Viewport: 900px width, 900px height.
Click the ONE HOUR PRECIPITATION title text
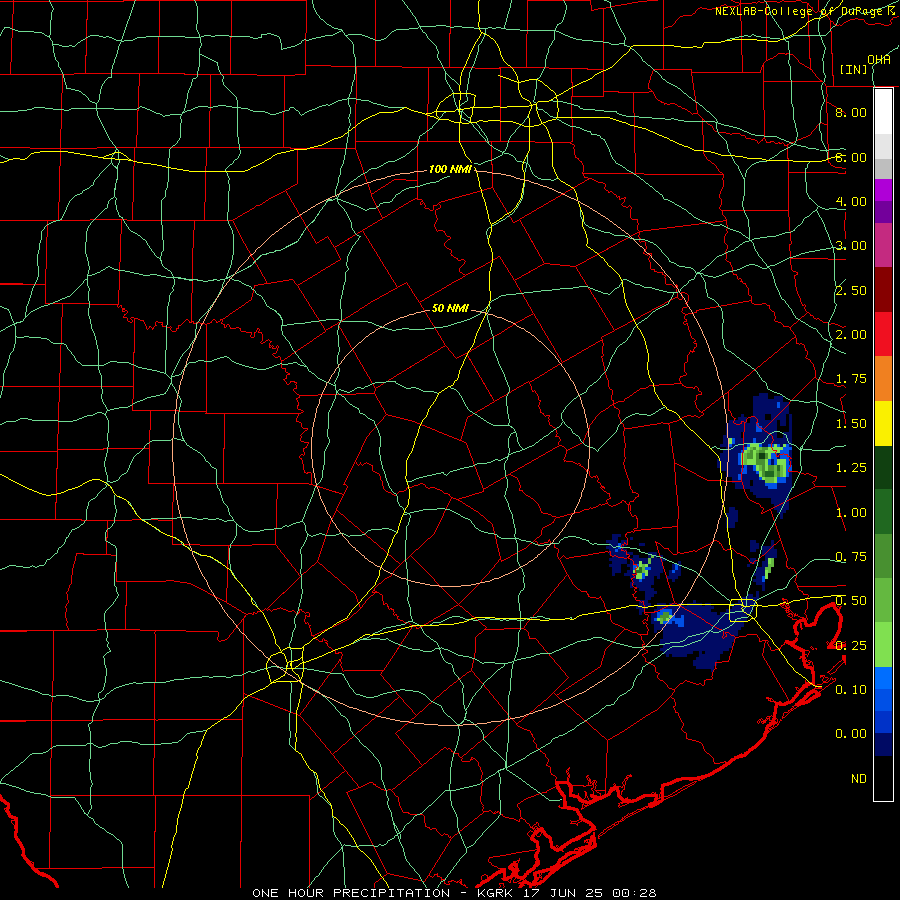tap(351, 893)
